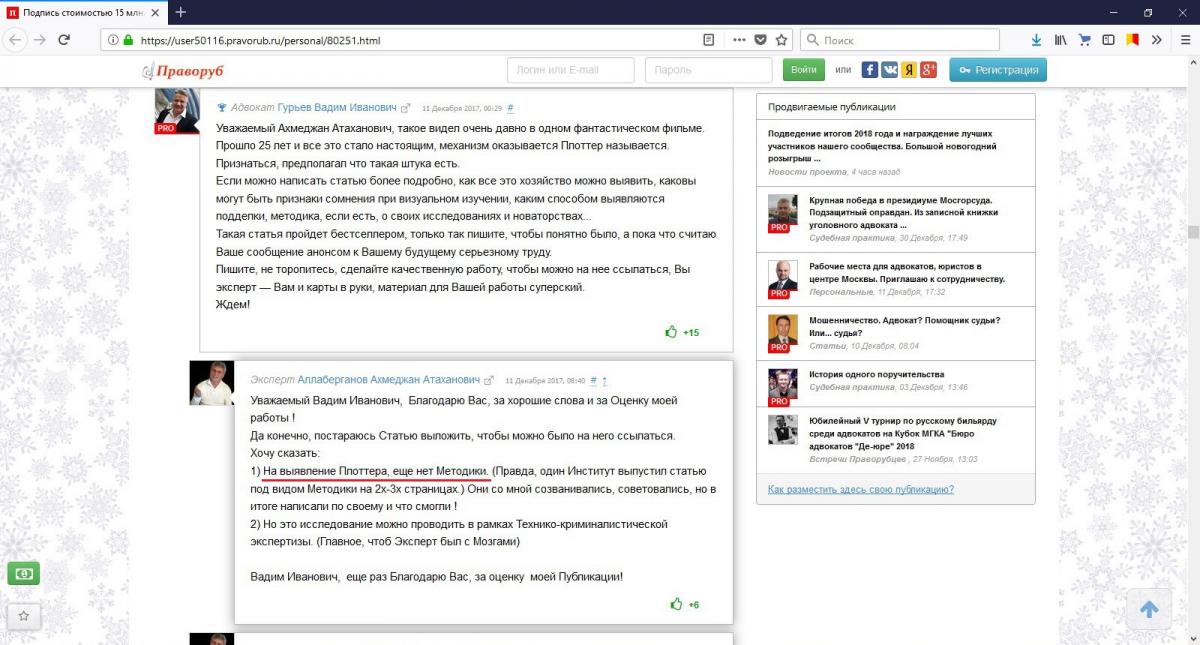Open 'Как разместить здесь свою публикацию?' link
Image resolution: width=1200 pixels, height=645 pixels.
click(x=860, y=489)
